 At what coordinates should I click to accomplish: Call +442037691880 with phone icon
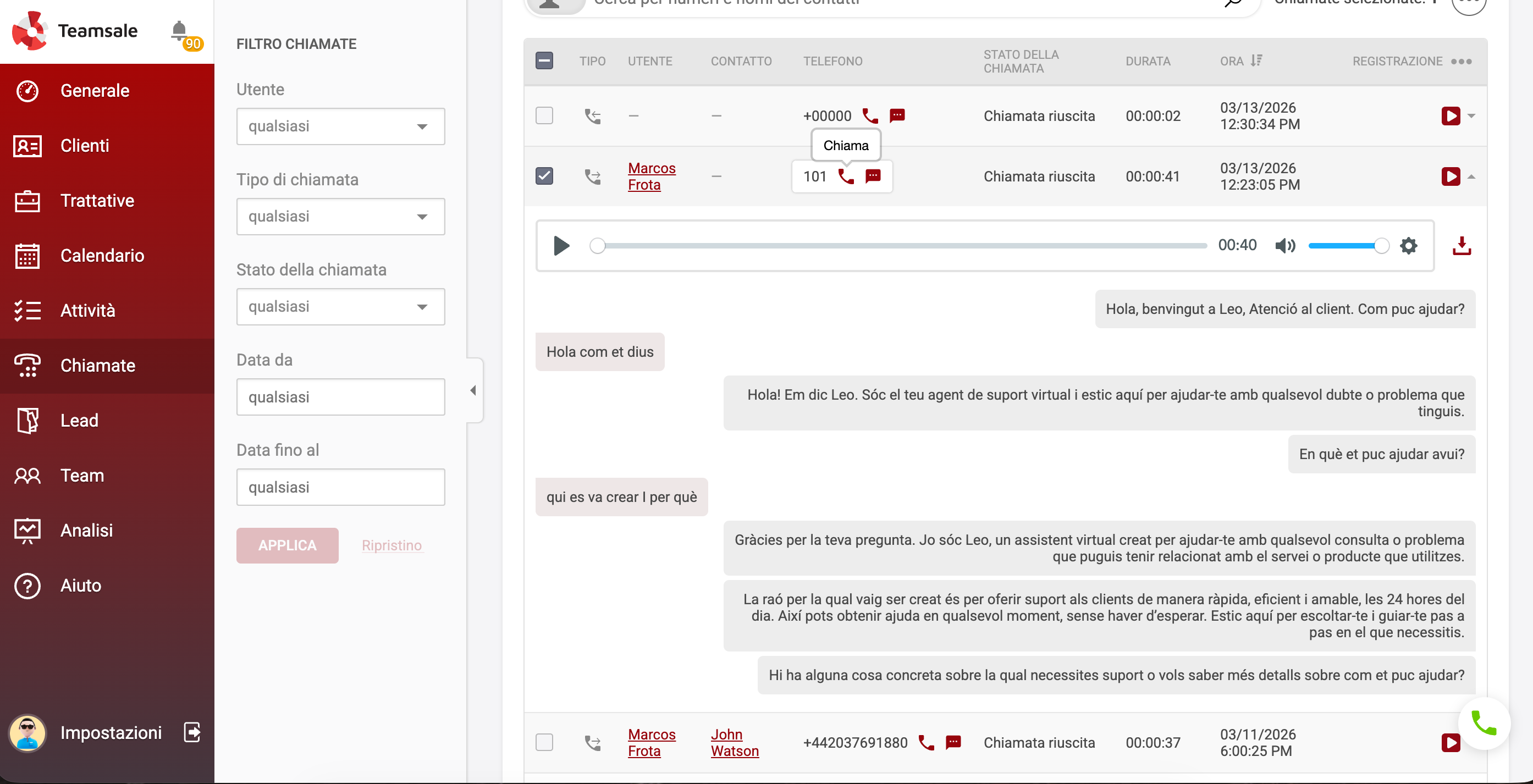tap(926, 742)
